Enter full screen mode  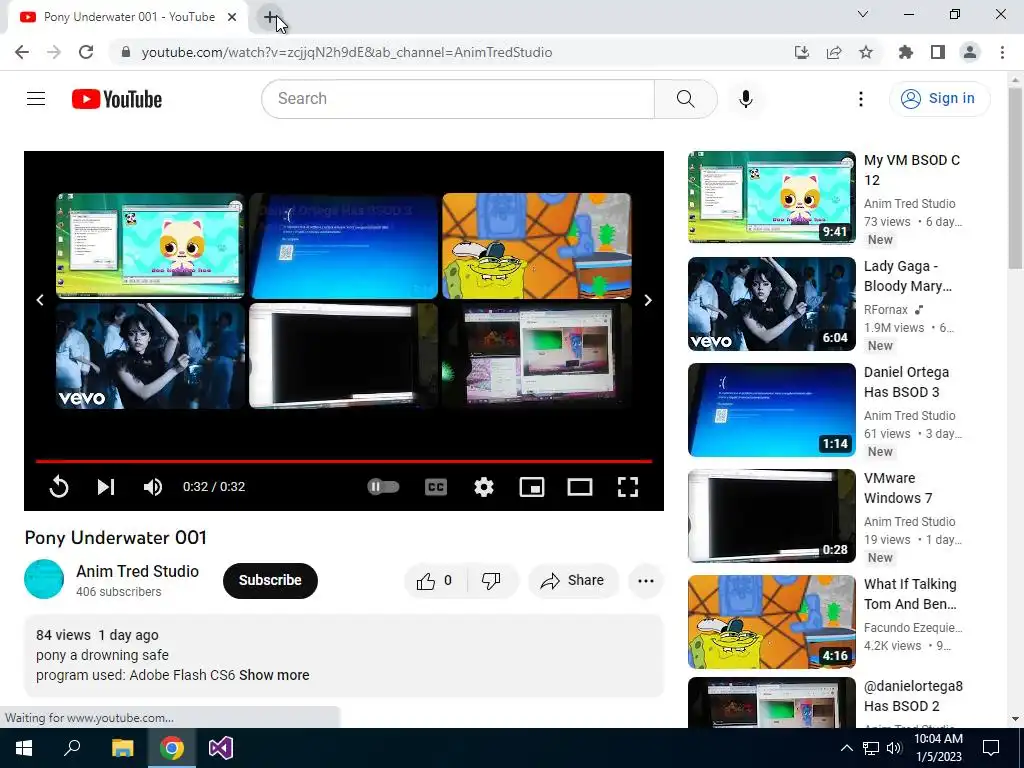[628, 487]
